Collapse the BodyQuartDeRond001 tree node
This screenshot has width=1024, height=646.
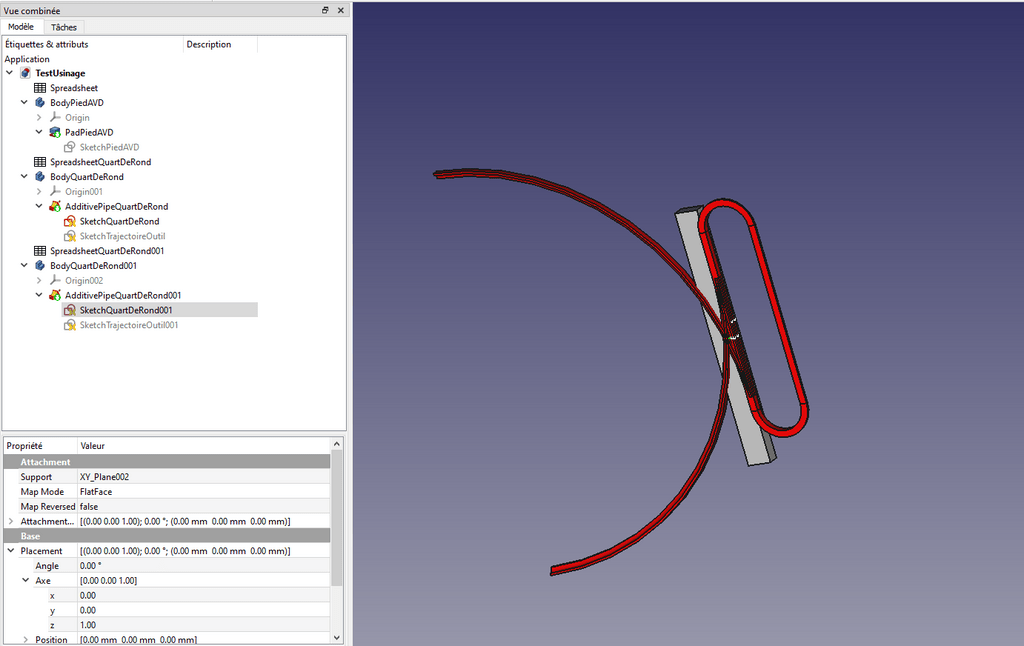coord(25,266)
